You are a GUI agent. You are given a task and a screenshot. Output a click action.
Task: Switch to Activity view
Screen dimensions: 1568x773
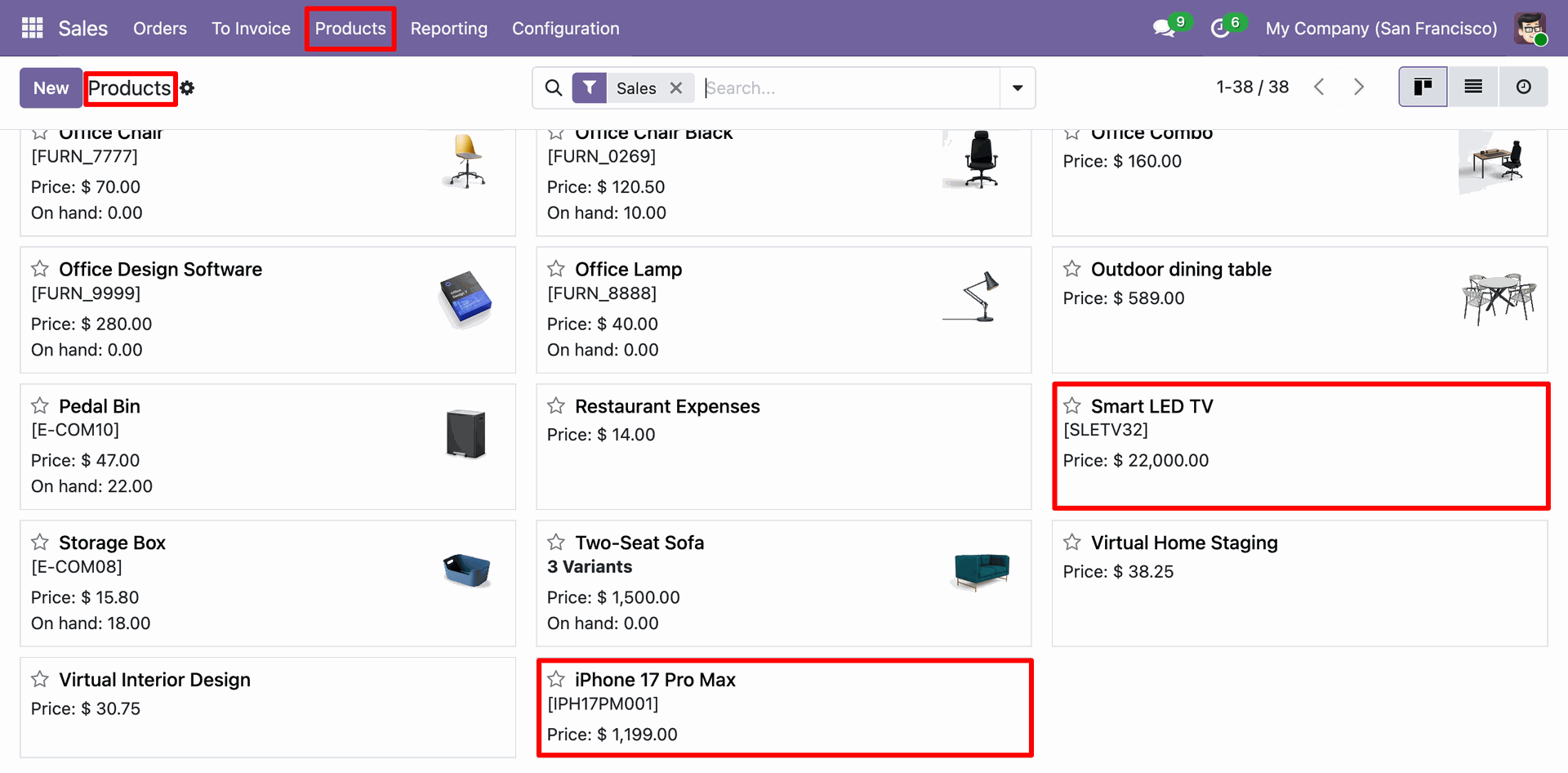pos(1524,87)
